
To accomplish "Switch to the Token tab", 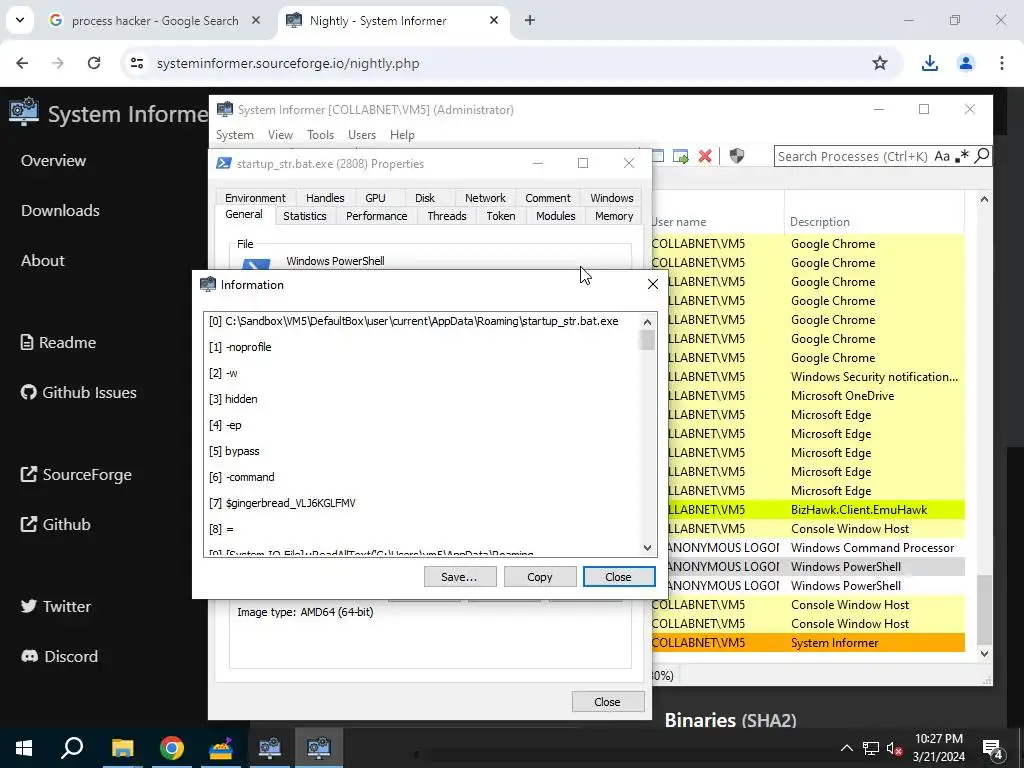I will [500, 216].
